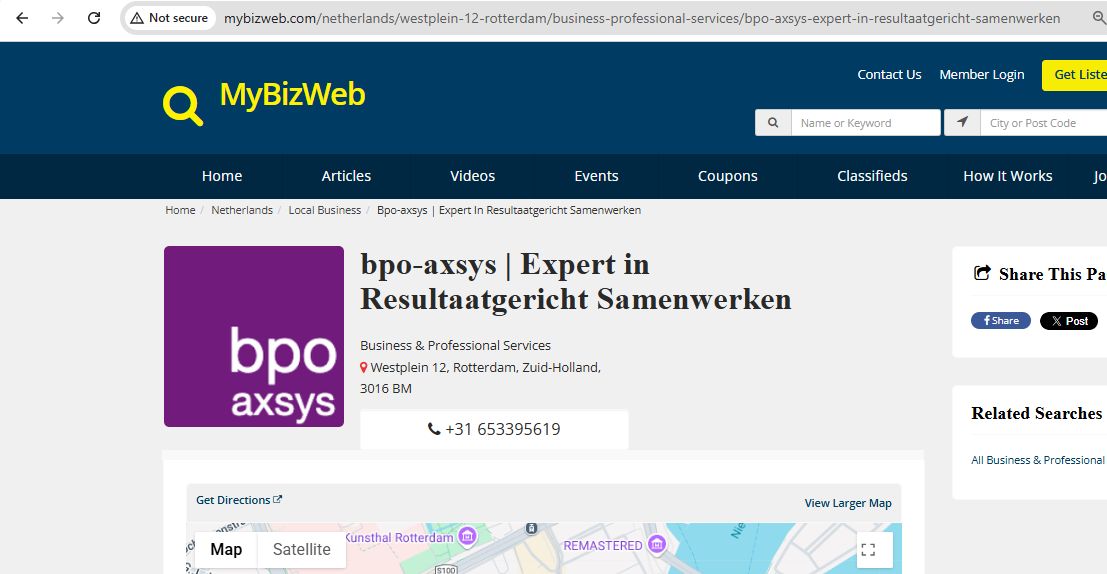Click the purple bpo axsys logo image
This screenshot has height=574, width=1107.
pyautogui.click(x=254, y=336)
